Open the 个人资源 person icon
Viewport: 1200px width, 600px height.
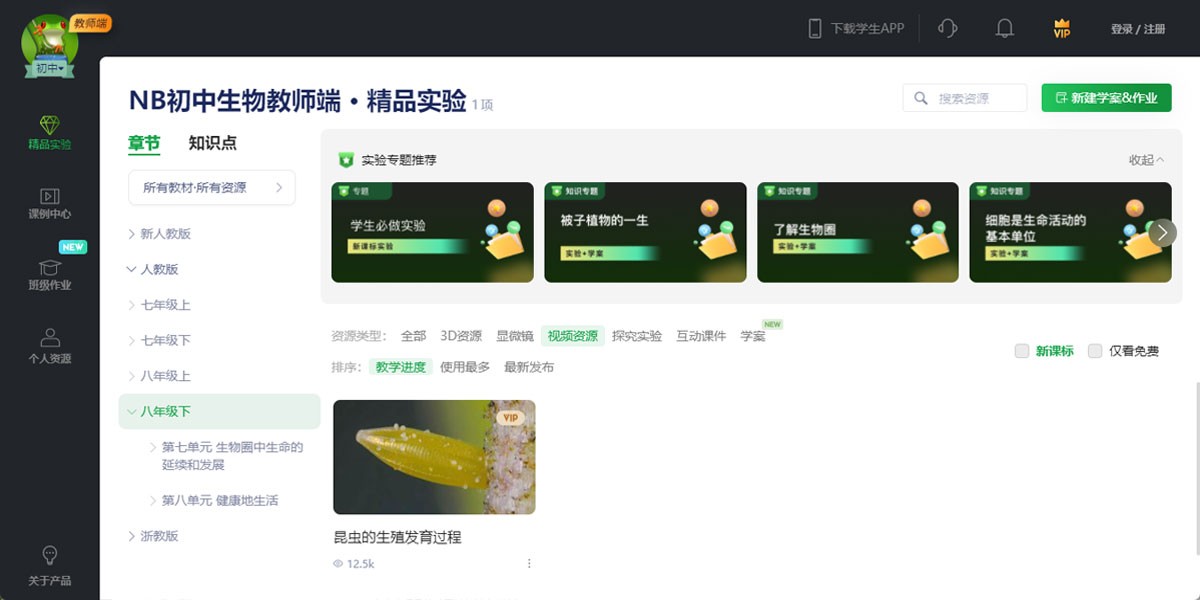[x=49, y=339]
